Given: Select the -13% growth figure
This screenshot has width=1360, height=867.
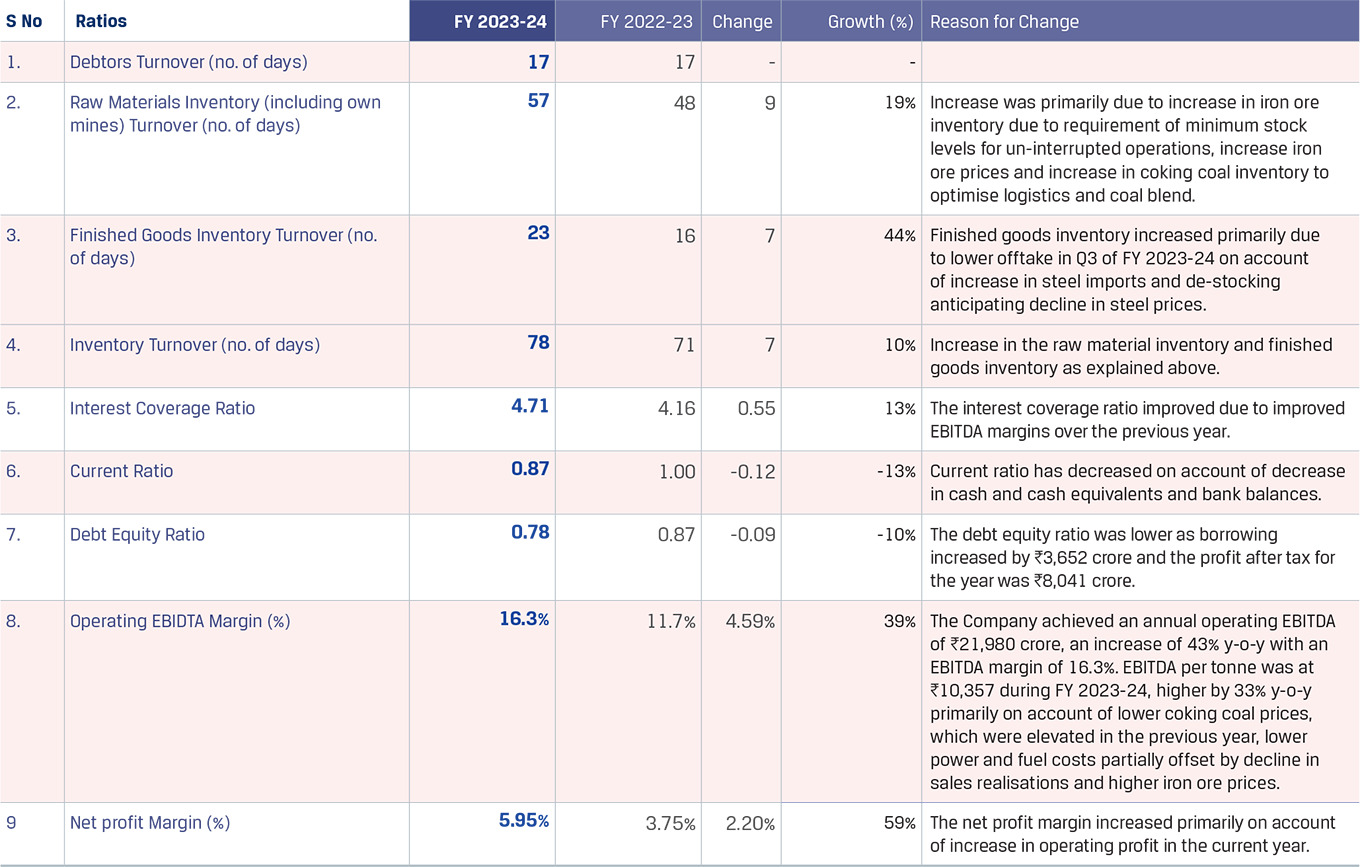Looking at the screenshot, I should 897,472.
